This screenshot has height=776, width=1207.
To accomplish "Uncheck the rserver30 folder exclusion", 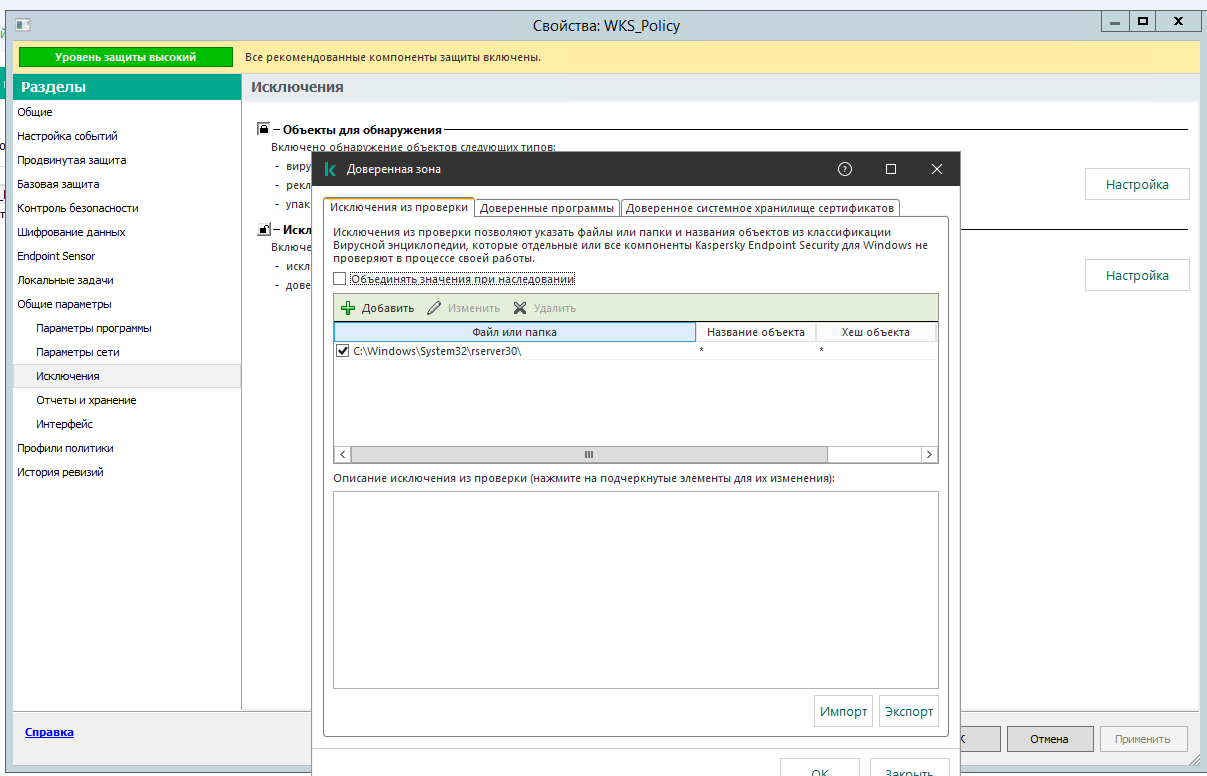I will [343, 351].
